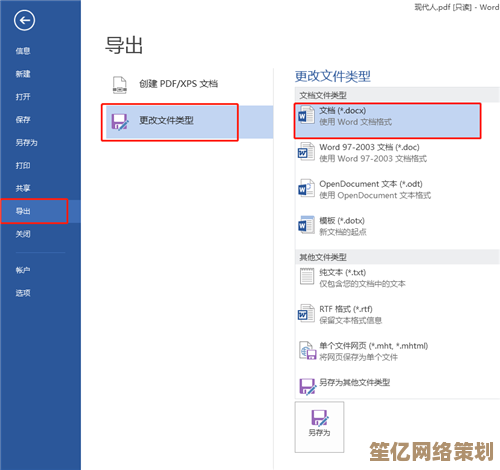Click the Word icon beside 文档 (*.docx)
Viewport: 500px width, 470px height.
[306, 115]
